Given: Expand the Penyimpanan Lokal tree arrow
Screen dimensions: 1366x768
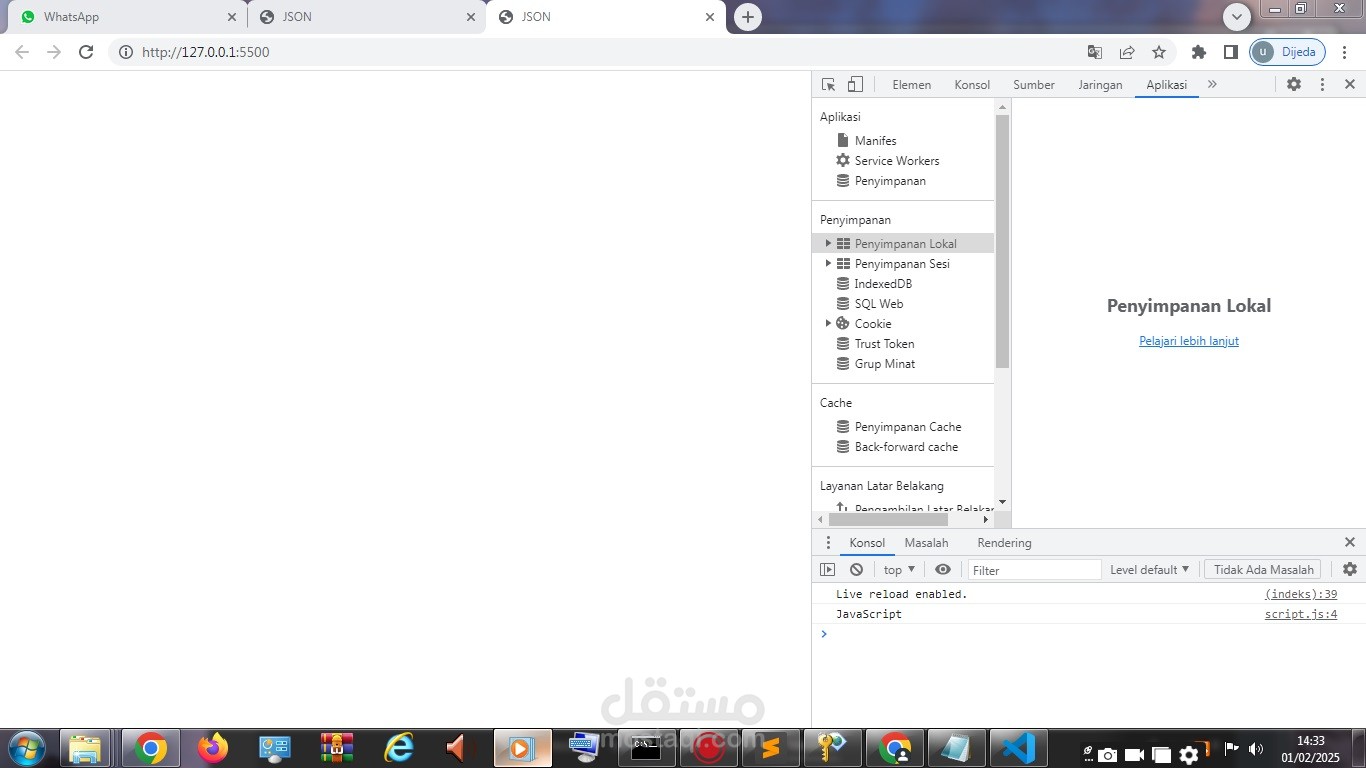Looking at the screenshot, I should [828, 244].
